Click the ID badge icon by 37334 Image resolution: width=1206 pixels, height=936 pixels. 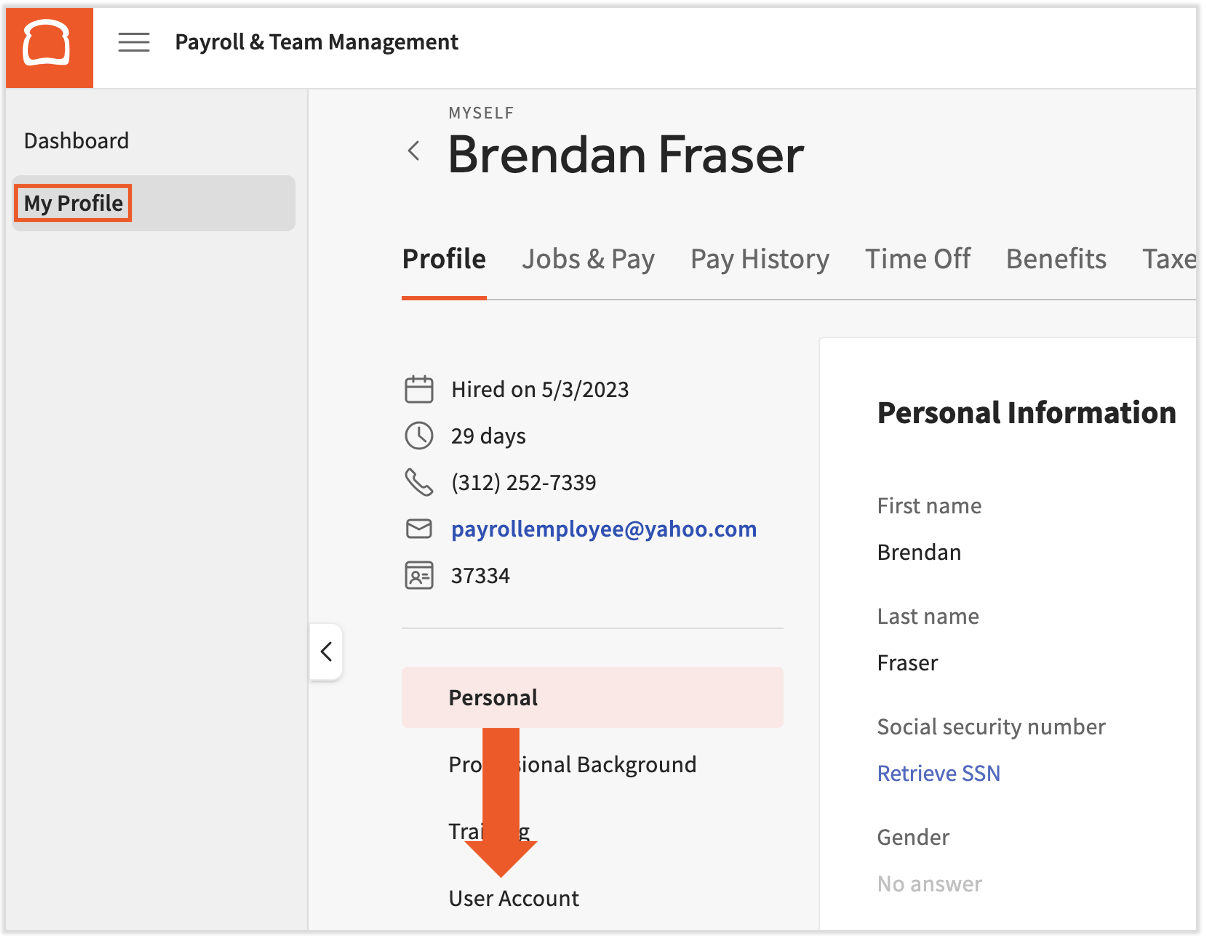[x=418, y=576]
